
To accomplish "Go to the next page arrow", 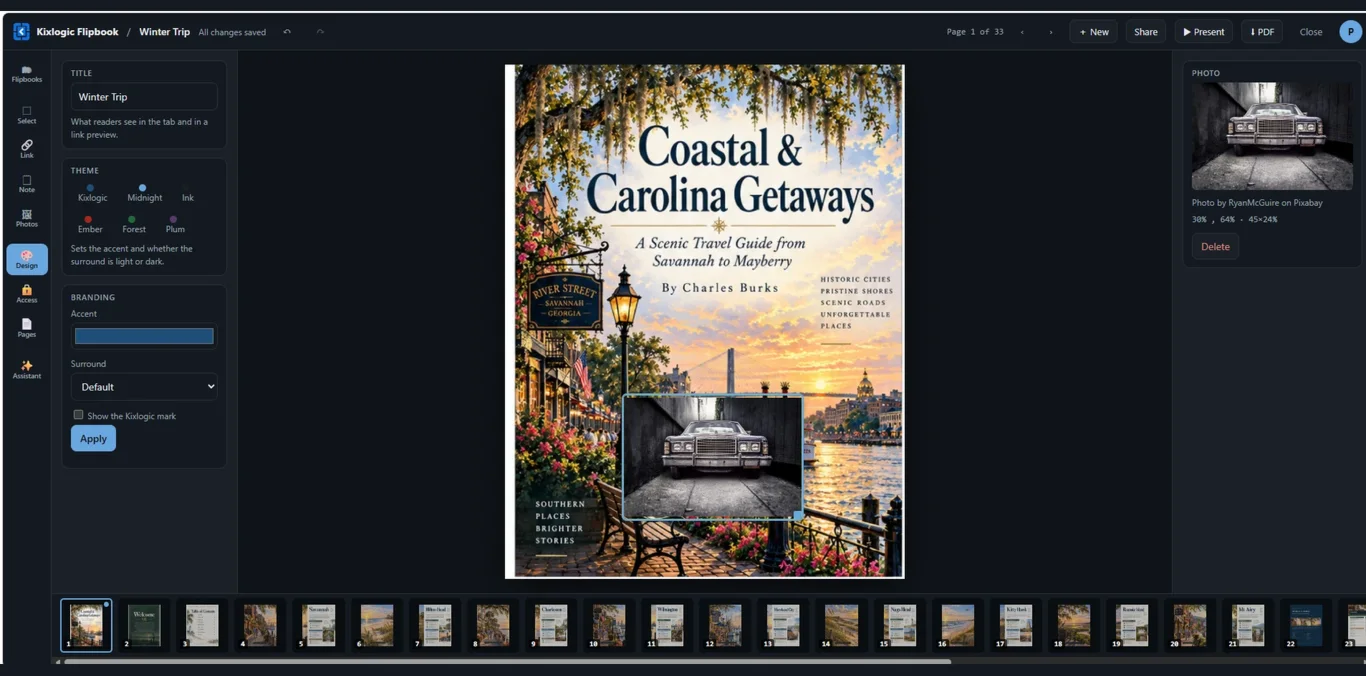I will click(1050, 32).
